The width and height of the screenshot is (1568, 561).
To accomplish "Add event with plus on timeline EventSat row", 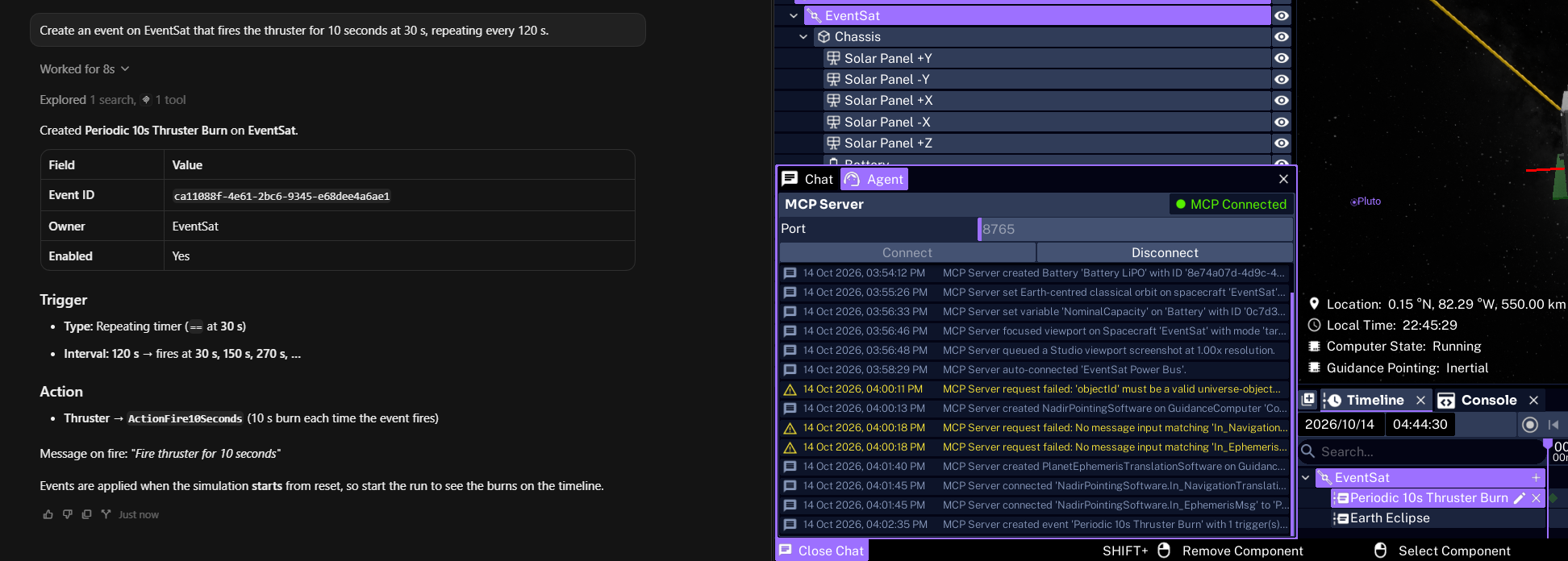I will click(x=1536, y=478).
